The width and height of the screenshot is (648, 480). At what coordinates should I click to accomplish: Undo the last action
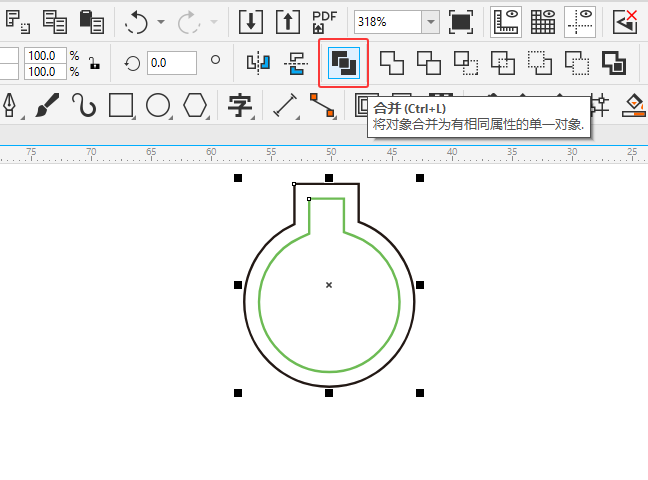click(x=136, y=22)
